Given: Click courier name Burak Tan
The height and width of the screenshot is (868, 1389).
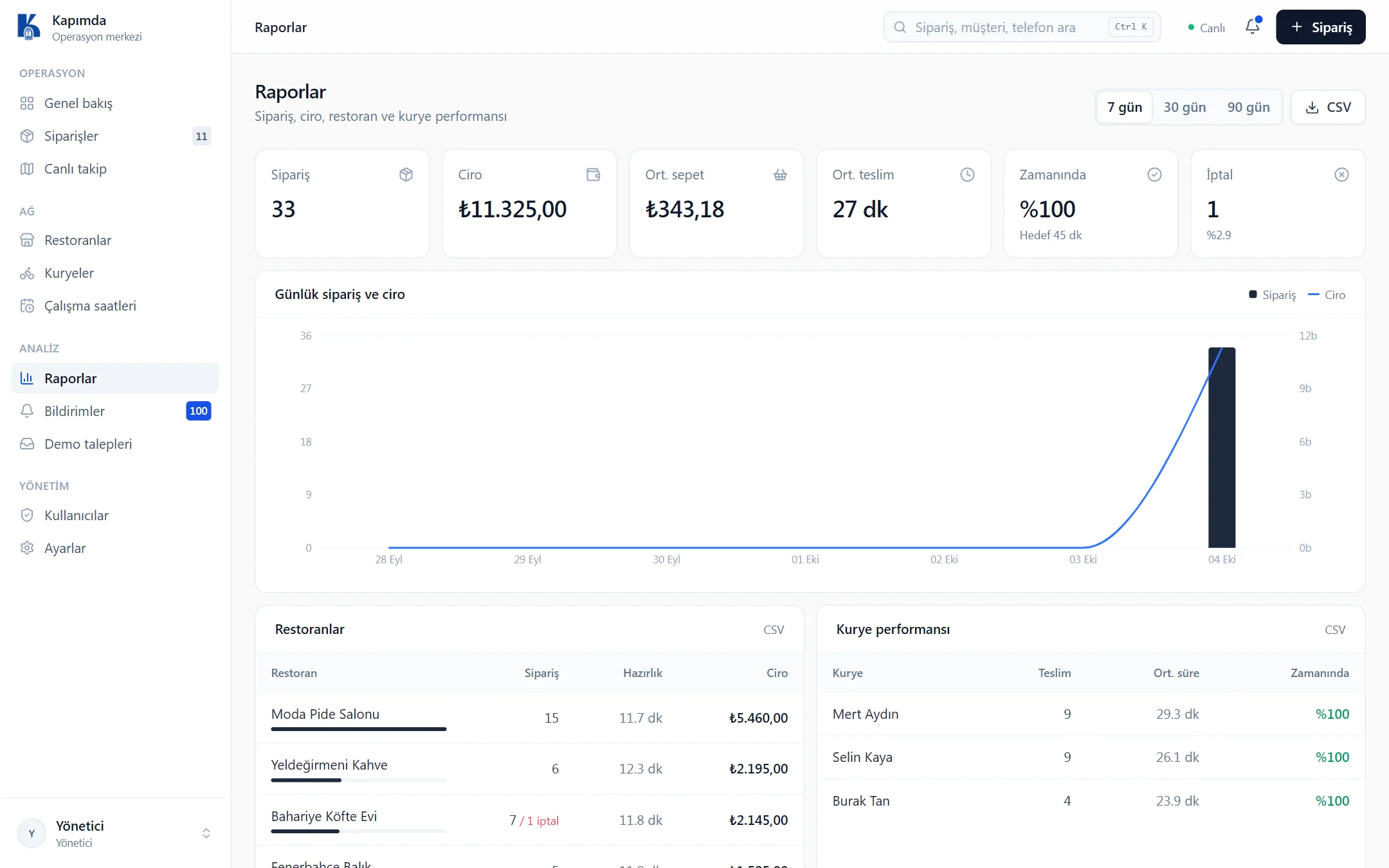Looking at the screenshot, I should coord(861,801).
